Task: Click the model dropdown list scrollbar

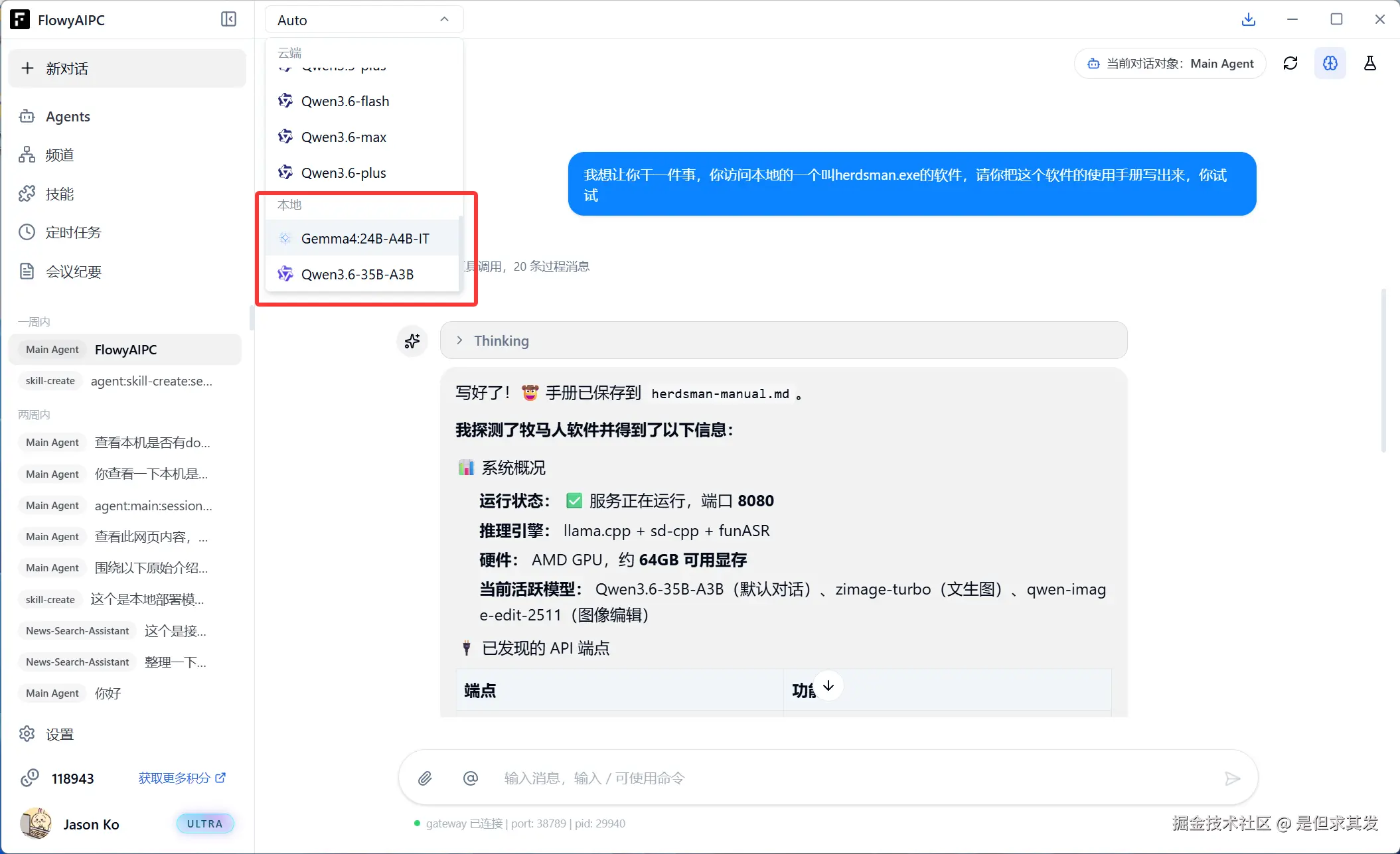Action: 461,253
